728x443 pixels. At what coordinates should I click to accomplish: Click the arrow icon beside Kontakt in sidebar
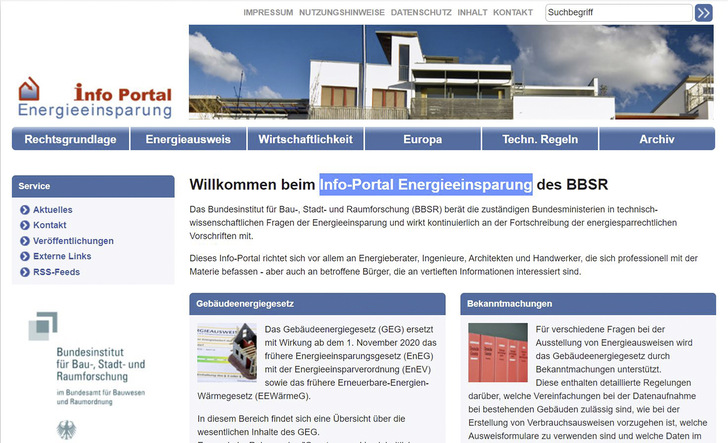(x=25, y=225)
